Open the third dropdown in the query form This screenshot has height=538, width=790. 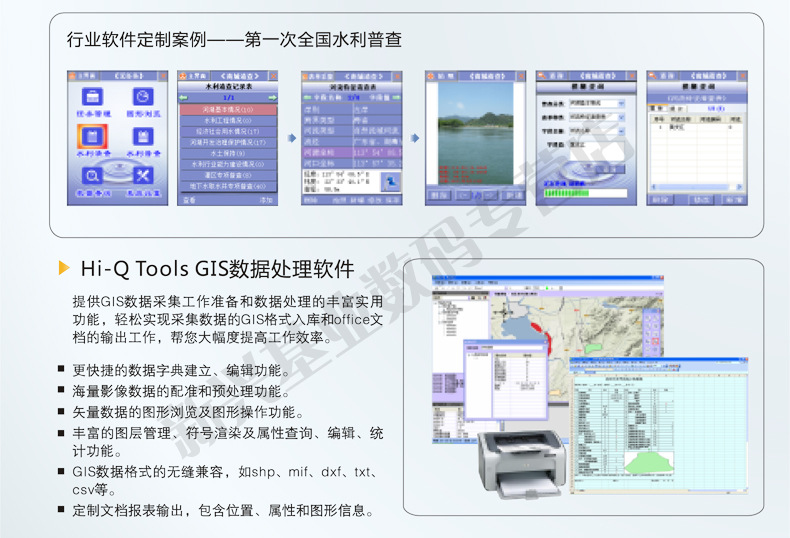597,131
